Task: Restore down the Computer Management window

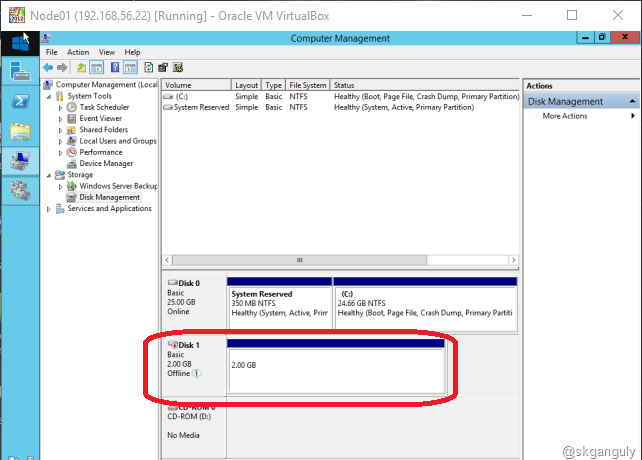Action: pos(602,37)
